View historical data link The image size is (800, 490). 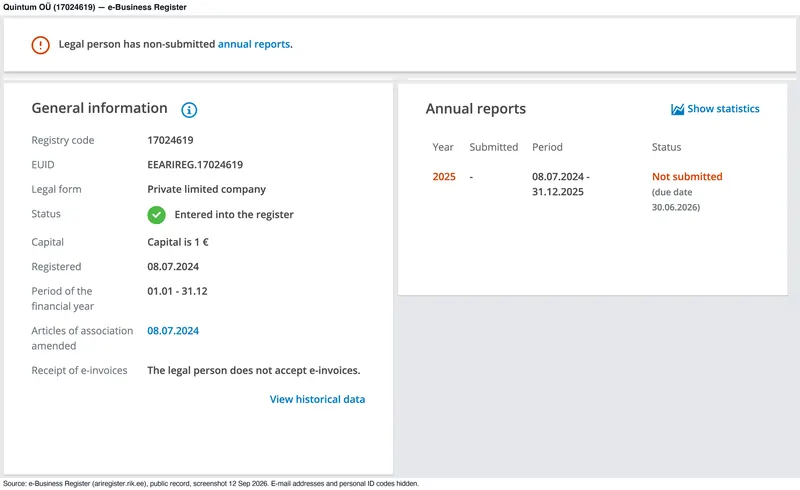click(317, 399)
